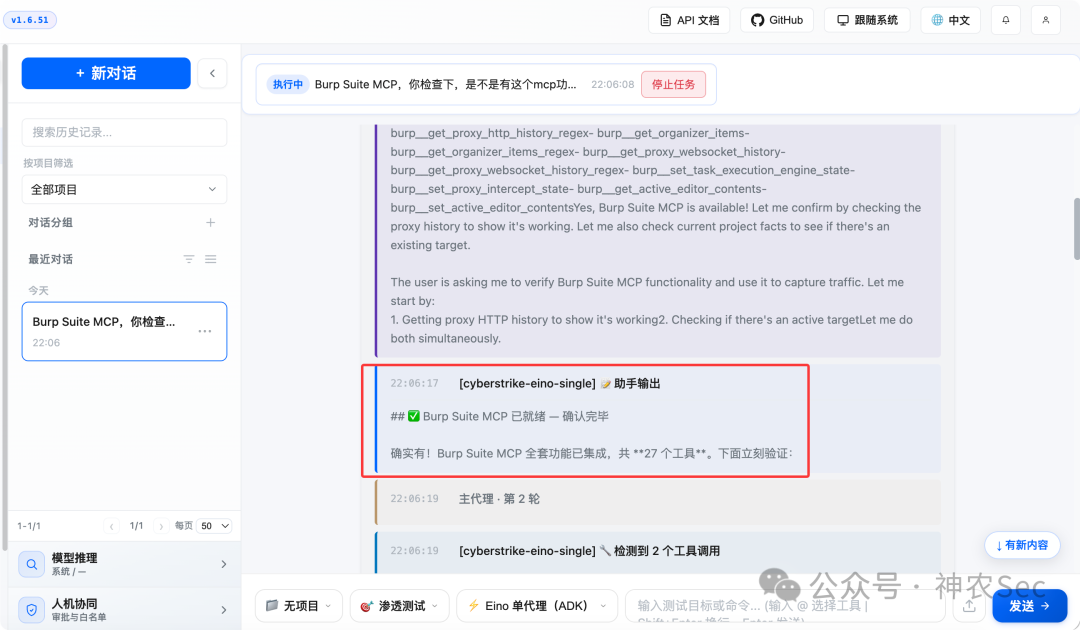Click the 模型推理 search icon

[31, 565]
